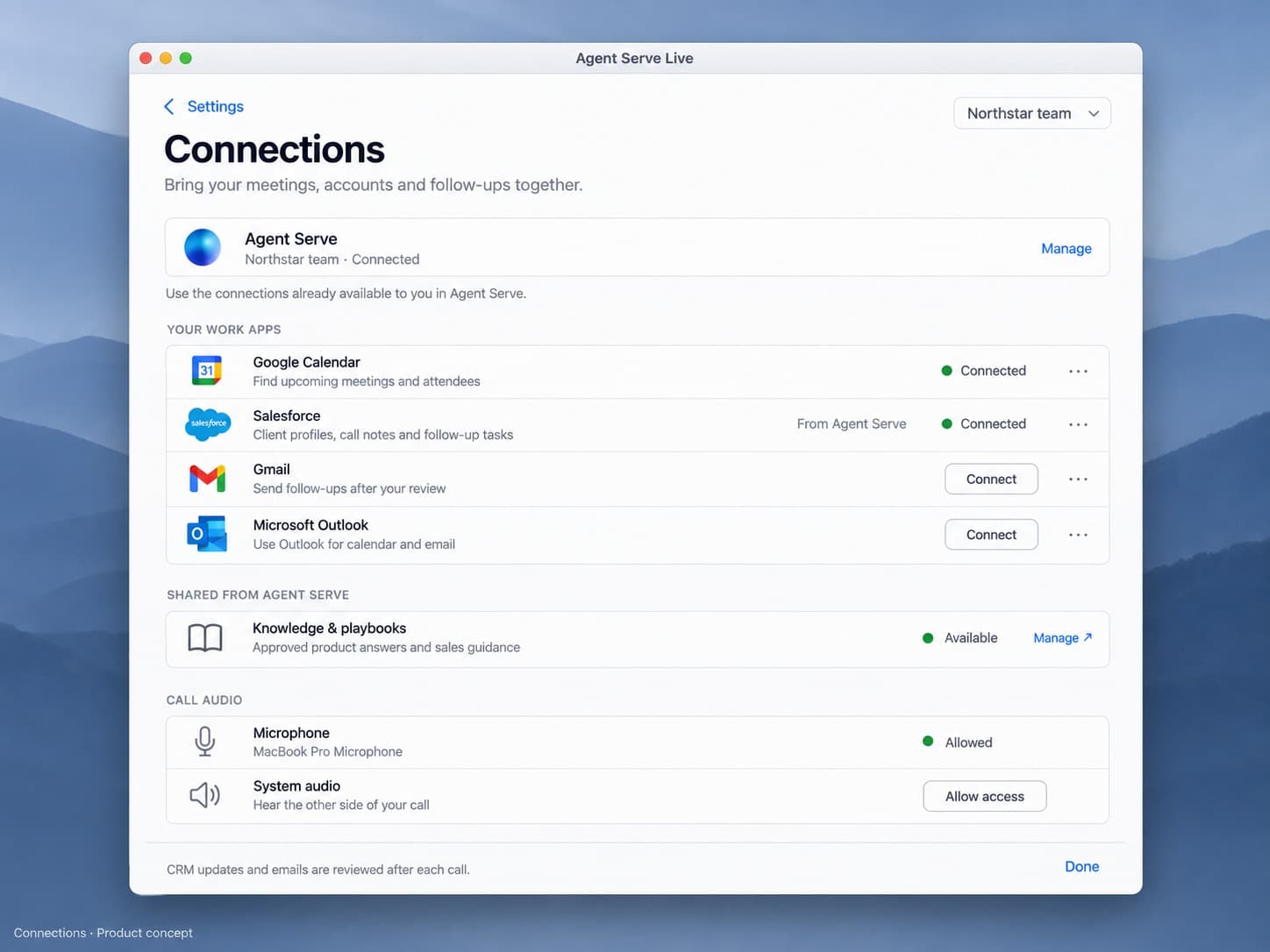Click the Google Calendar app icon

207,371
